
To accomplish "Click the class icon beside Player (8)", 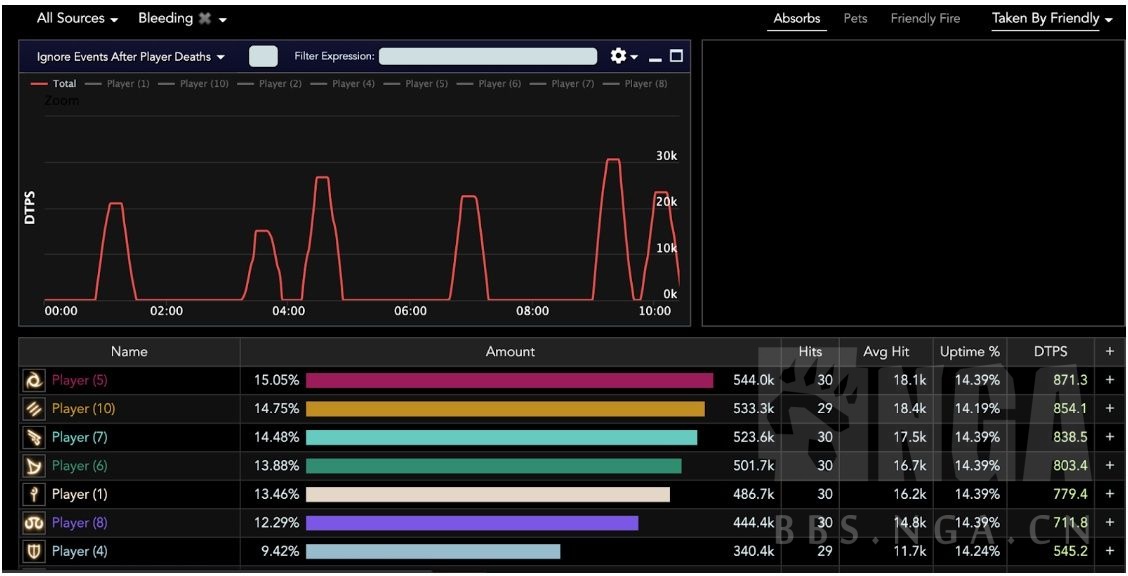I will (x=34, y=523).
